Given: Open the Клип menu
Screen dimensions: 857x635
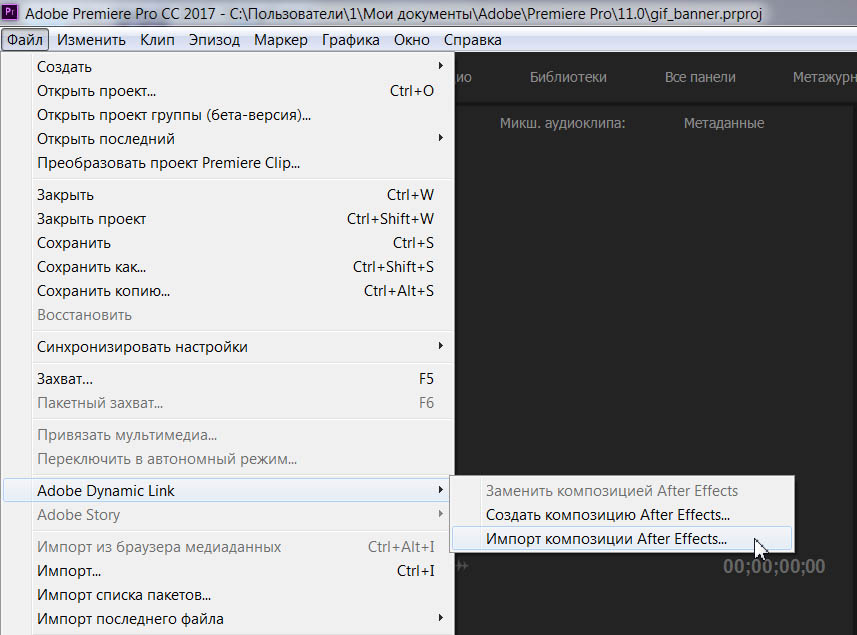Looking at the screenshot, I should click(x=157, y=40).
